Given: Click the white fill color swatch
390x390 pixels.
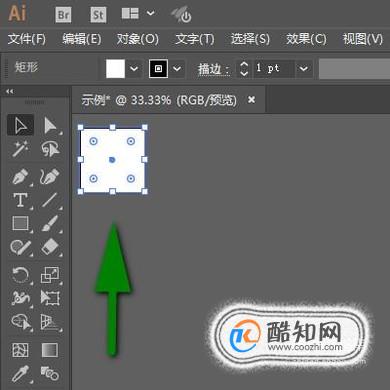Looking at the screenshot, I should 115,69.
